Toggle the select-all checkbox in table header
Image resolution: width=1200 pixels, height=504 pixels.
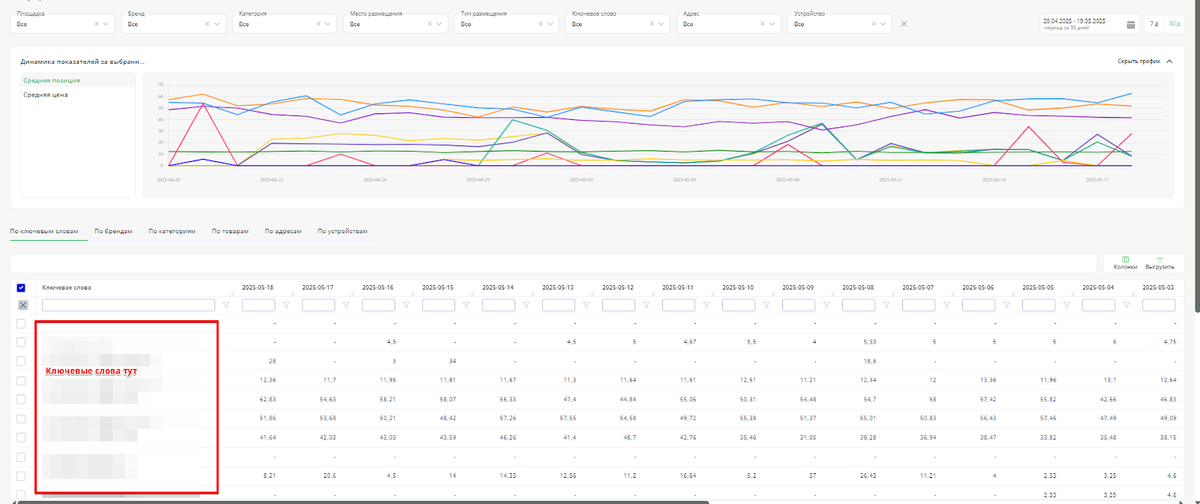(x=22, y=287)
